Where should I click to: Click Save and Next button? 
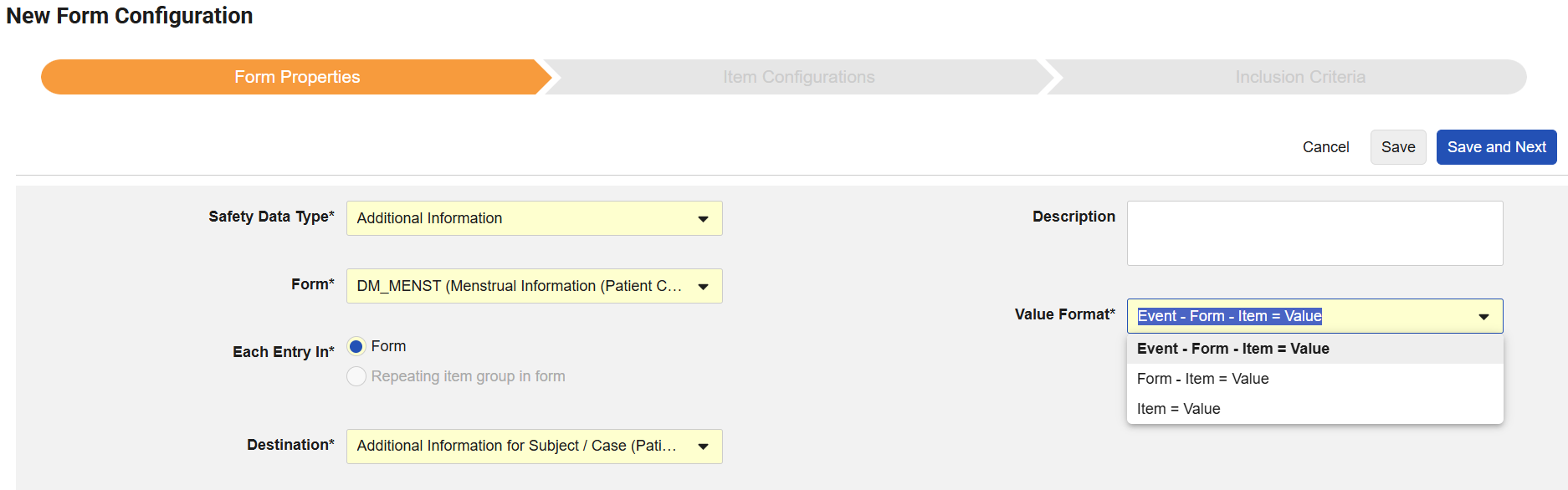1496,147
